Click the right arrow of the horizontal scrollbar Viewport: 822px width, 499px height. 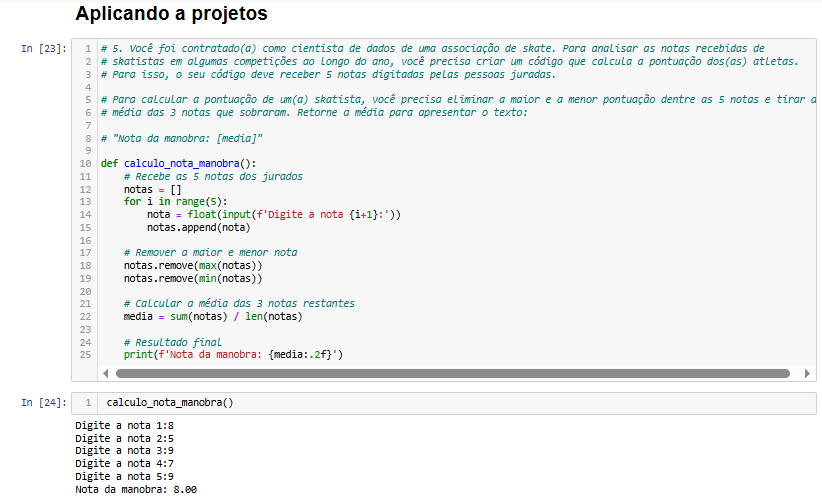[x=807, y=373]
